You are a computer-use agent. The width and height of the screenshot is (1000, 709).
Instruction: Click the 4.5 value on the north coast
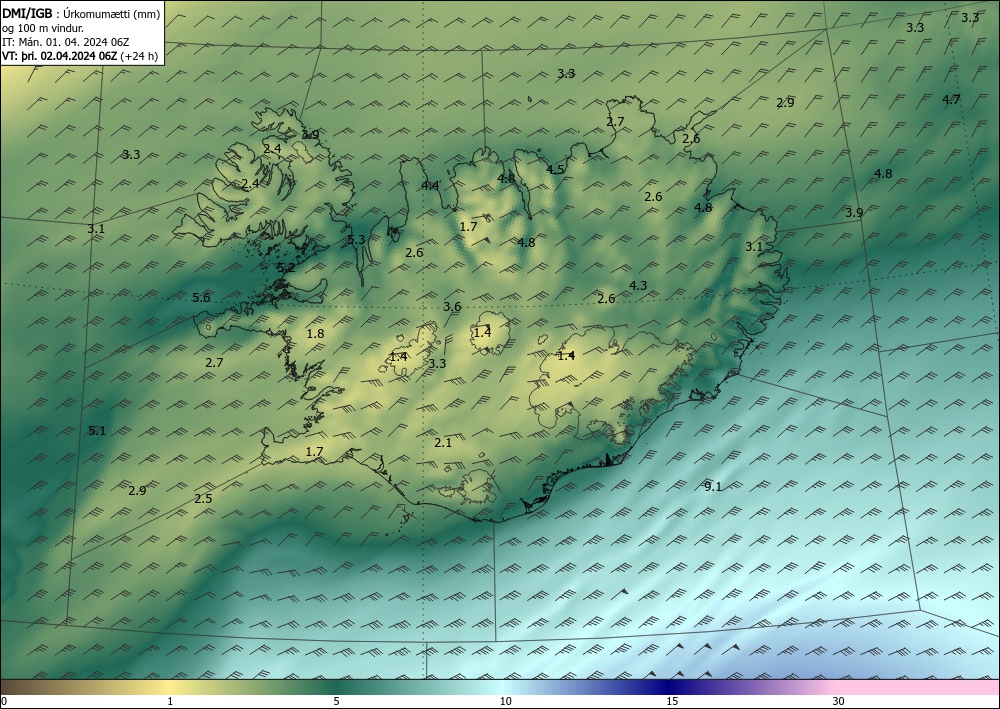pos(555,169)
